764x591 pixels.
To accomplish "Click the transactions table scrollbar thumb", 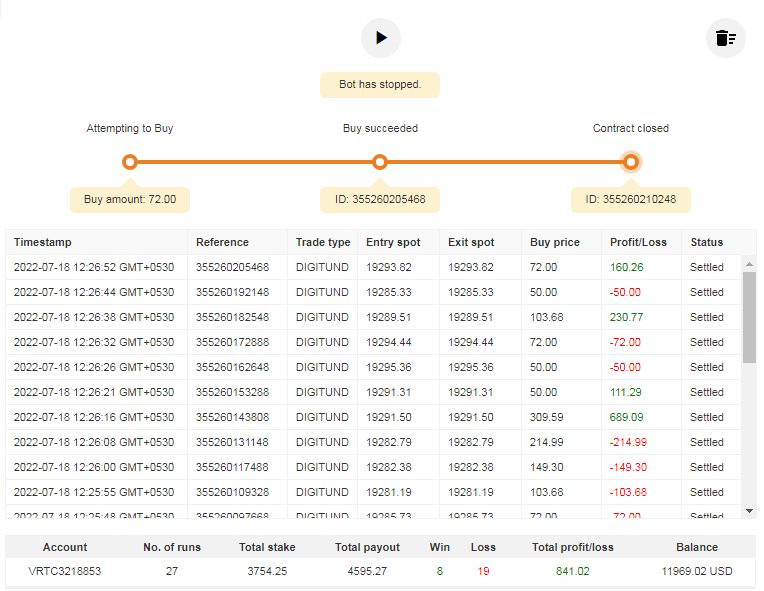I will [x=749, y=316].
